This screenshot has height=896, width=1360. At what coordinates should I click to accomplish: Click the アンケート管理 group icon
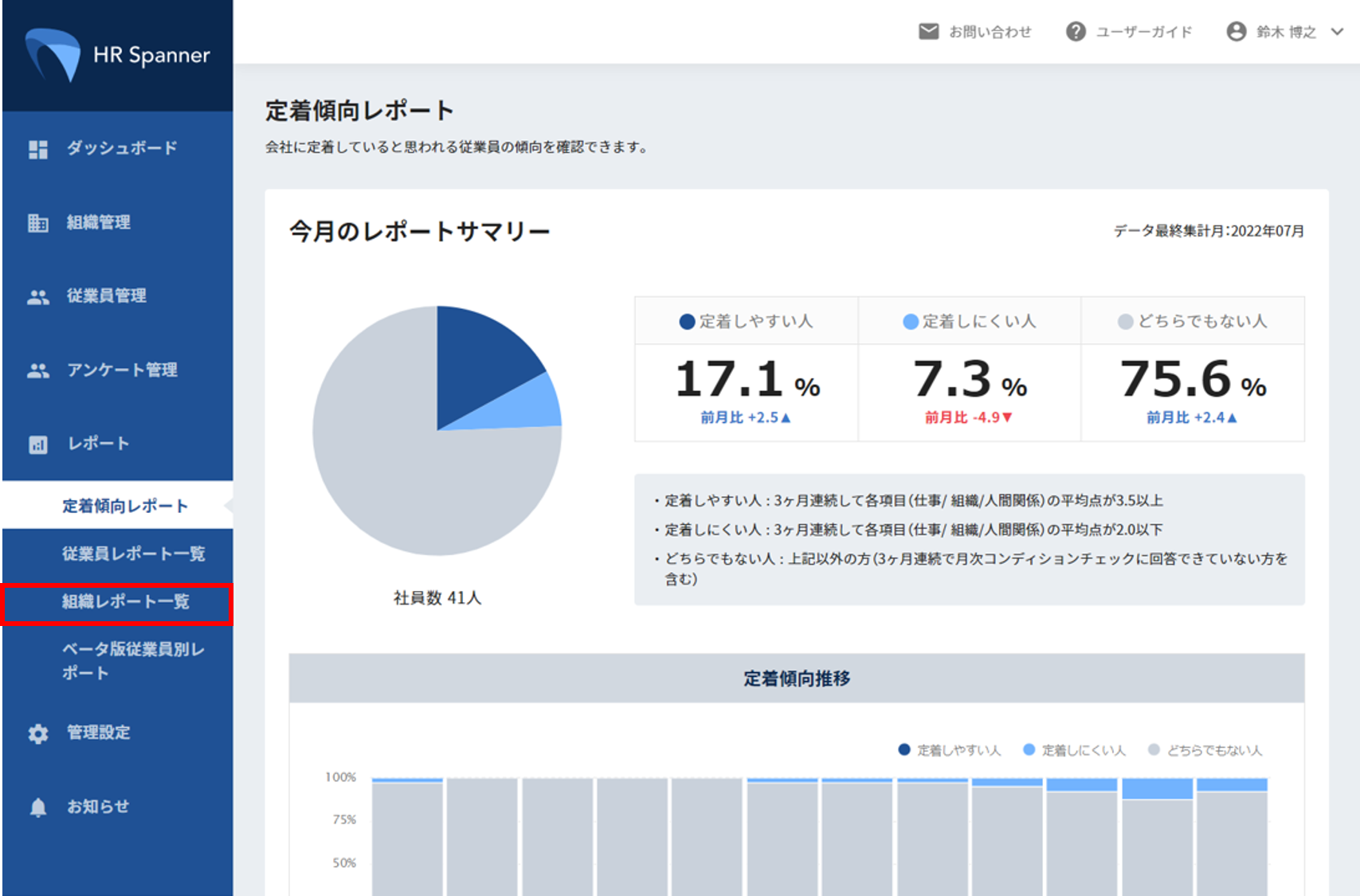click(x=37, y=370)
